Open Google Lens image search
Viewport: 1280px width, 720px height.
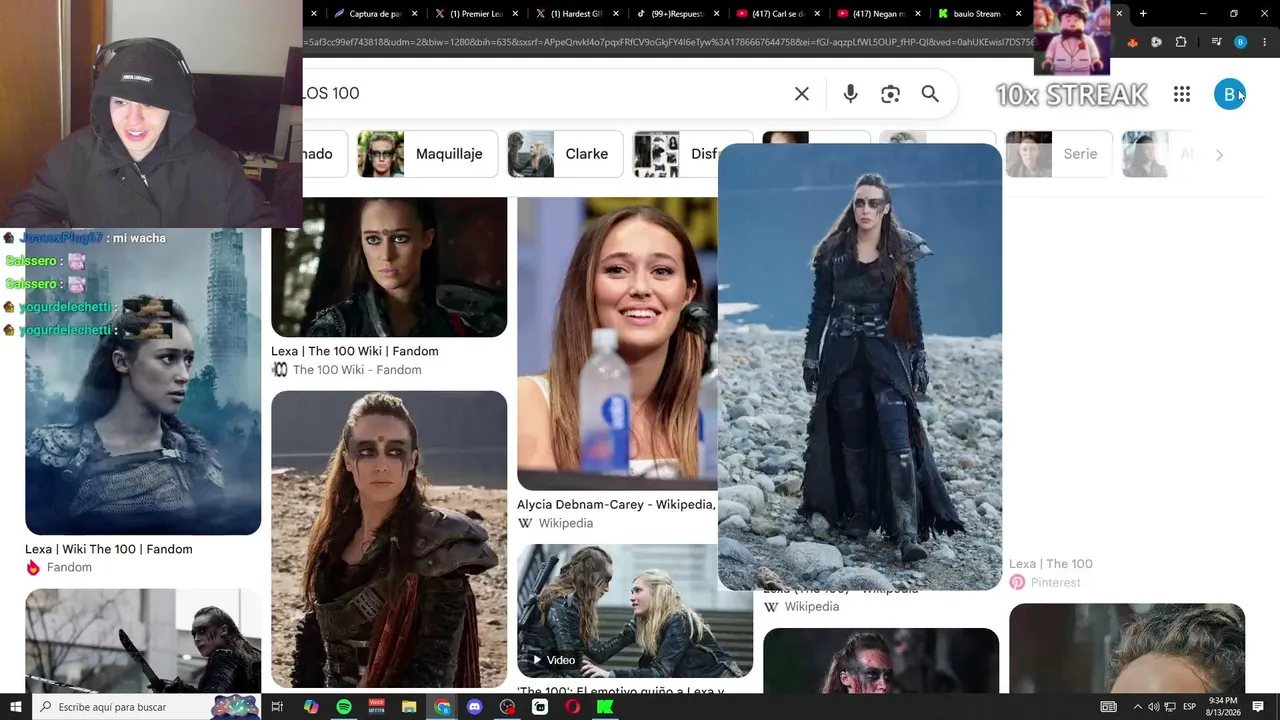coord(890,93)
